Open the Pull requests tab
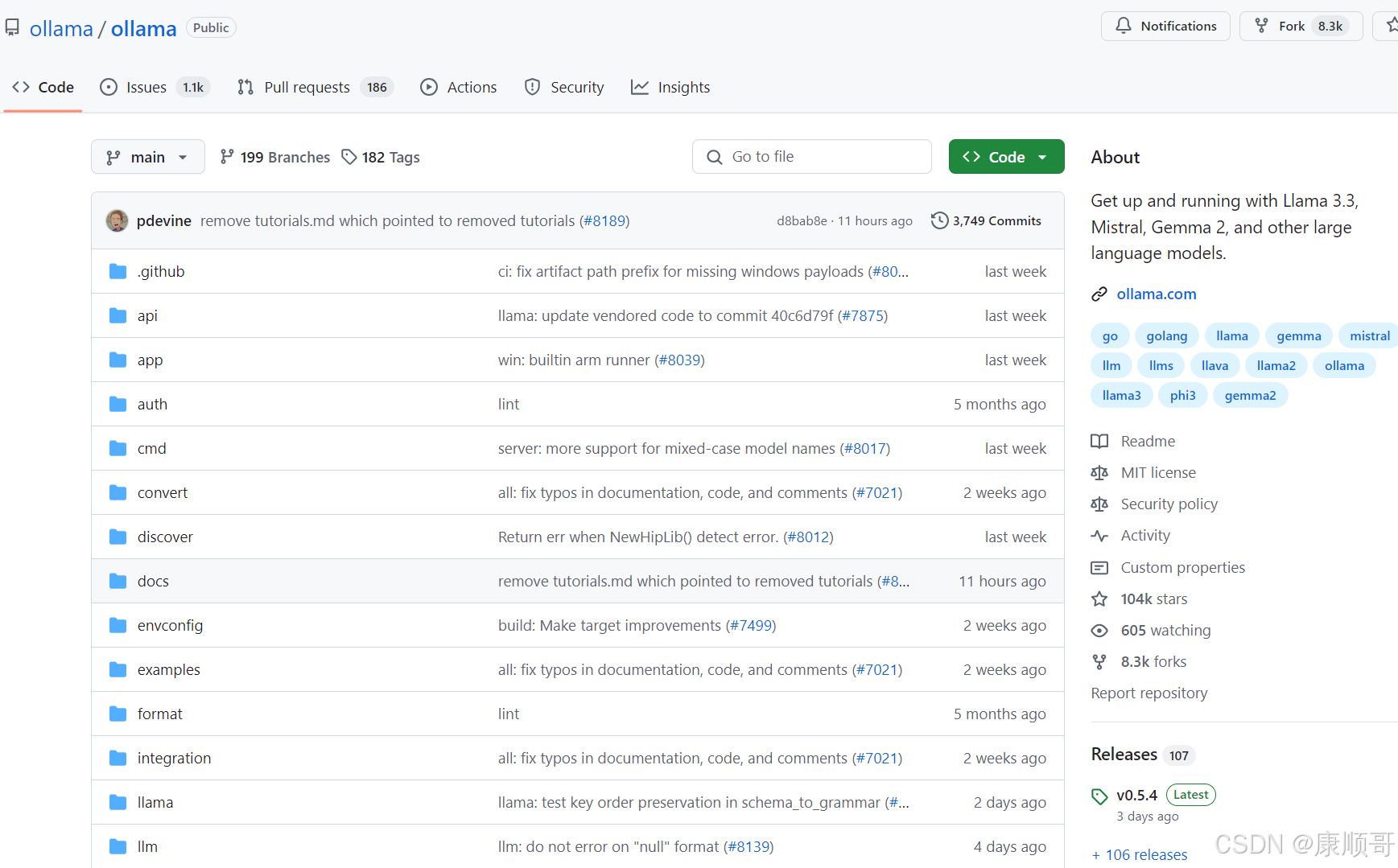This screenshot has height=868, width=1398. point(315,87)
